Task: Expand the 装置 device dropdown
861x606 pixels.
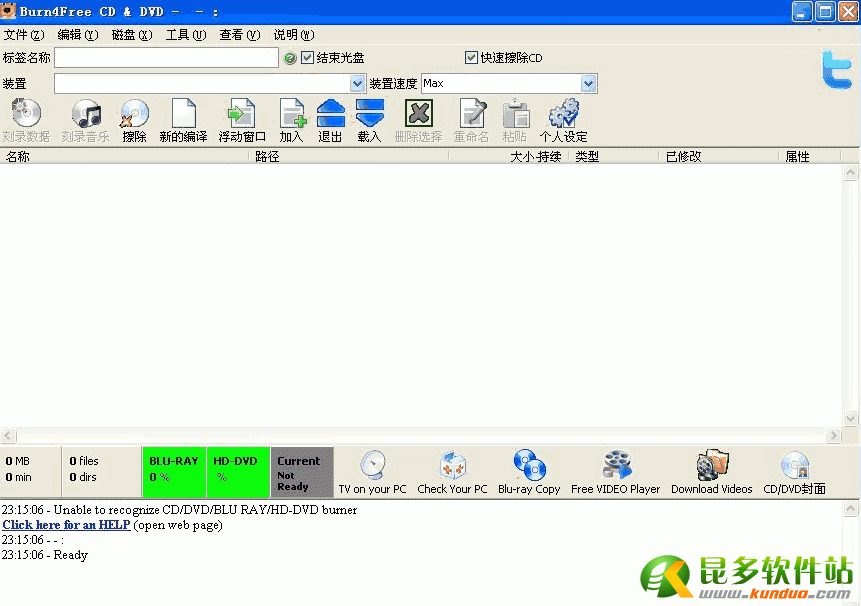Action: click(x=358, y=84)
